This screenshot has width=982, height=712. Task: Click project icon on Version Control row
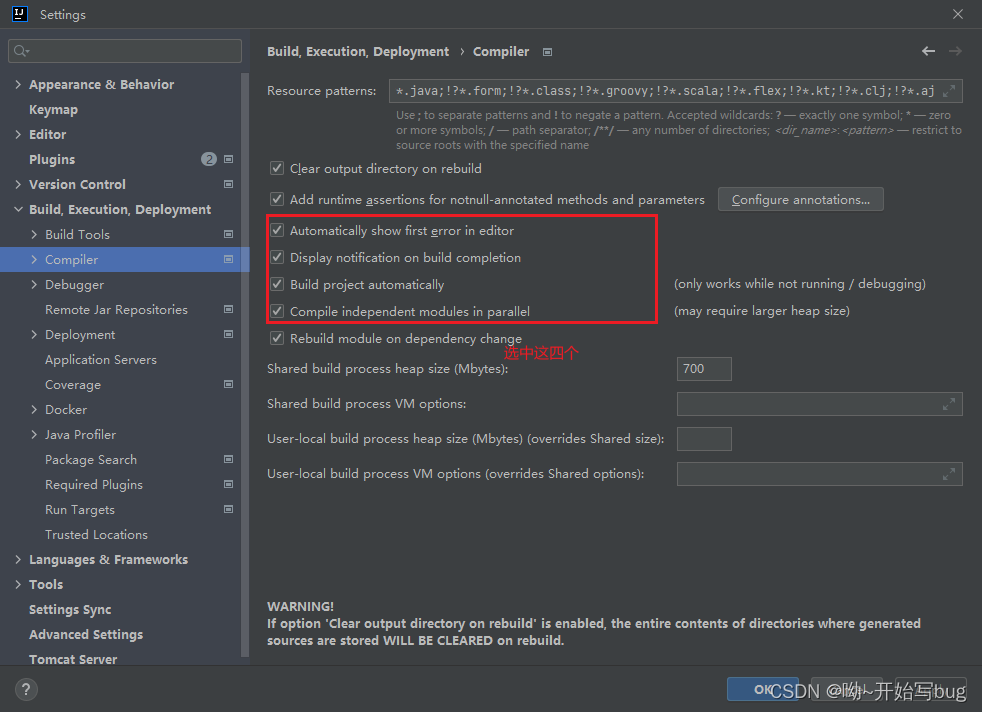[x=229, y=184]
